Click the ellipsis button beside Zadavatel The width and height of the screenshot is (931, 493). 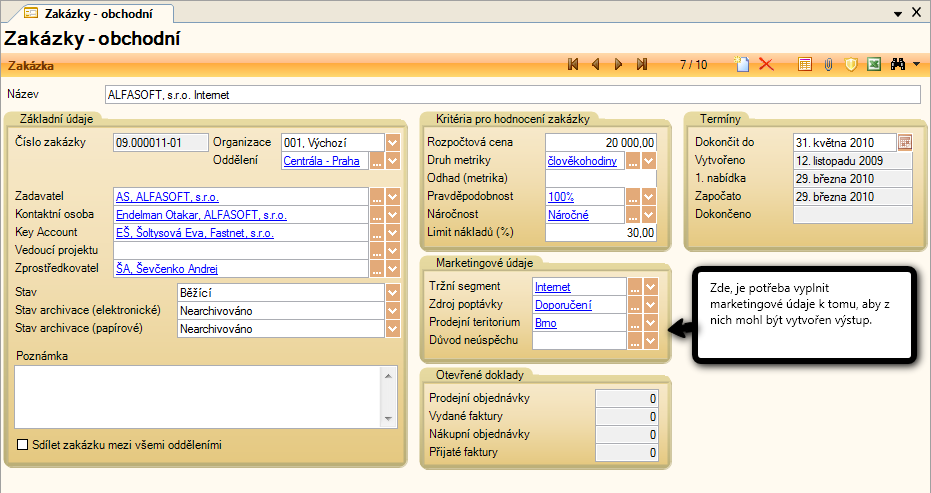pyautogui.click(x=378, y=197)
